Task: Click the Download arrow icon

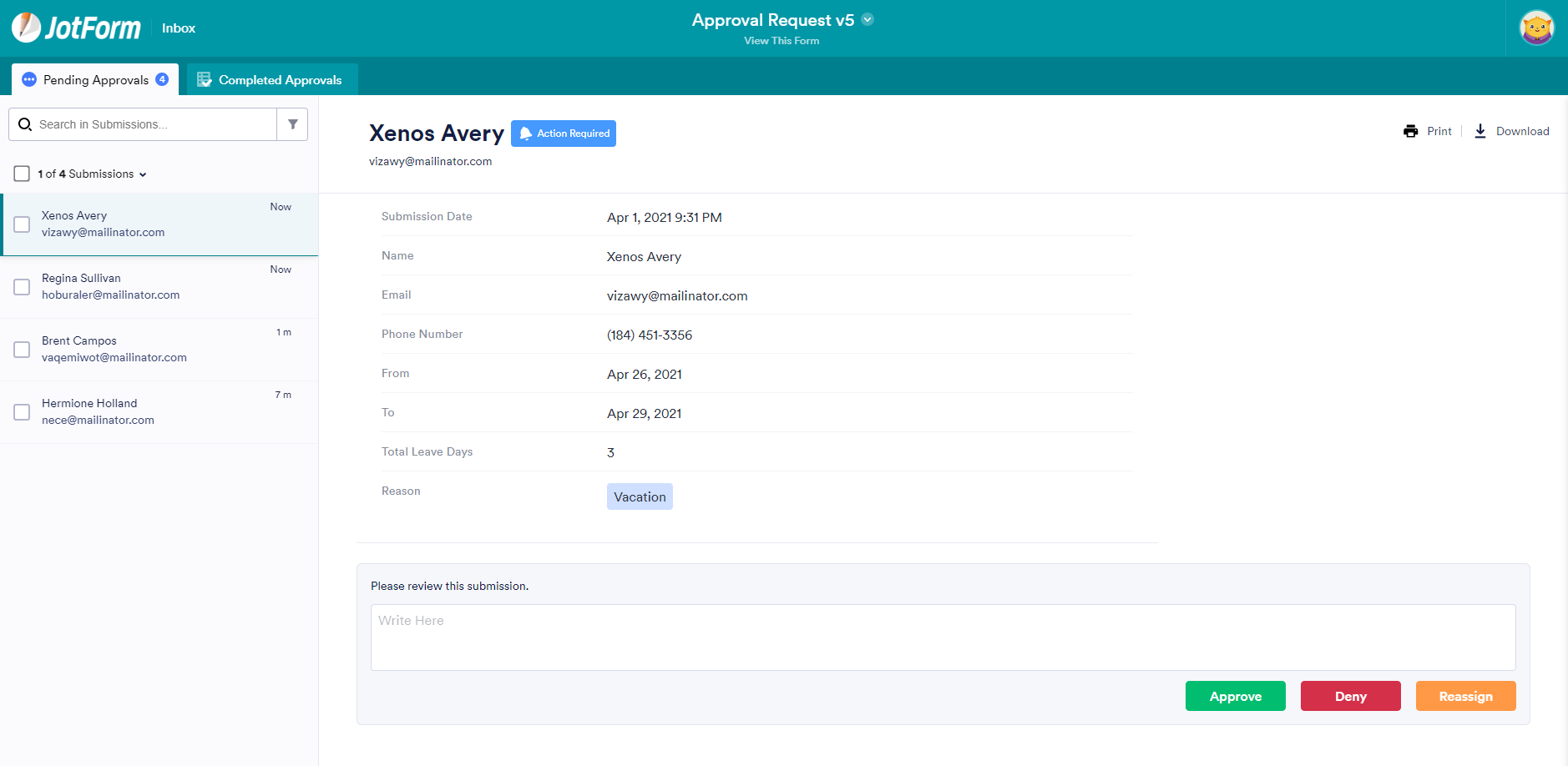Action: pos(1480,131)
